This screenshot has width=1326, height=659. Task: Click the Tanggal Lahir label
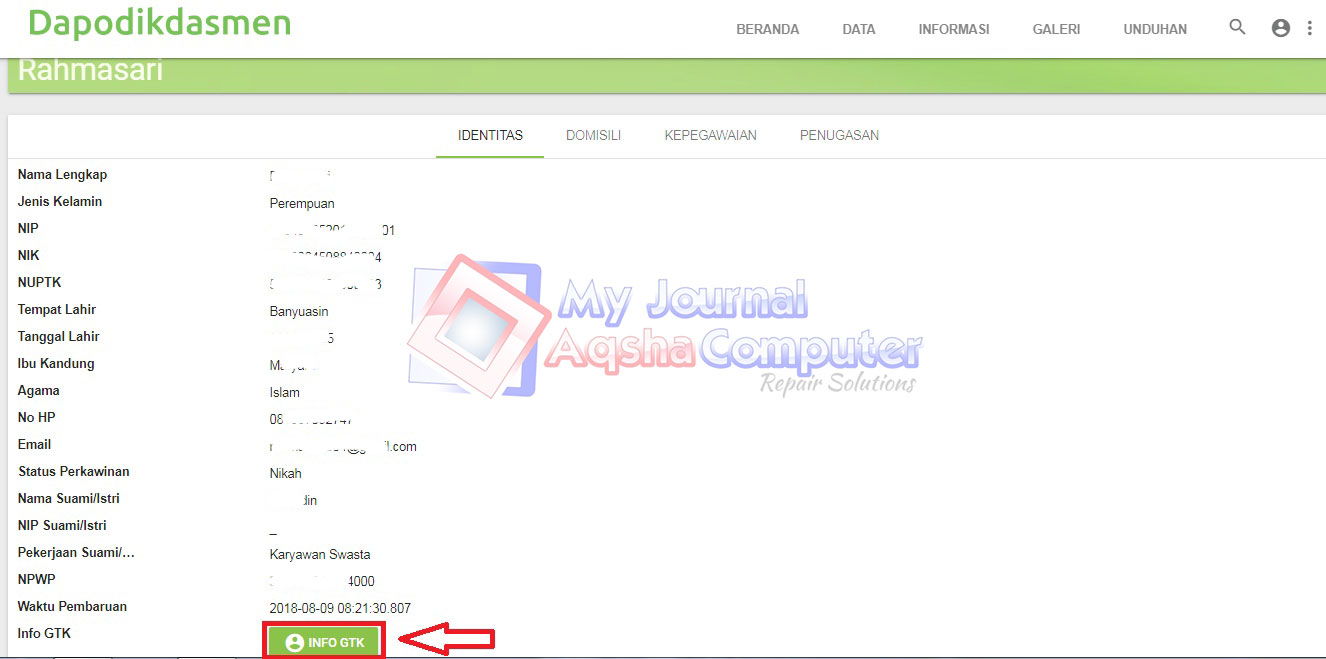59,337
